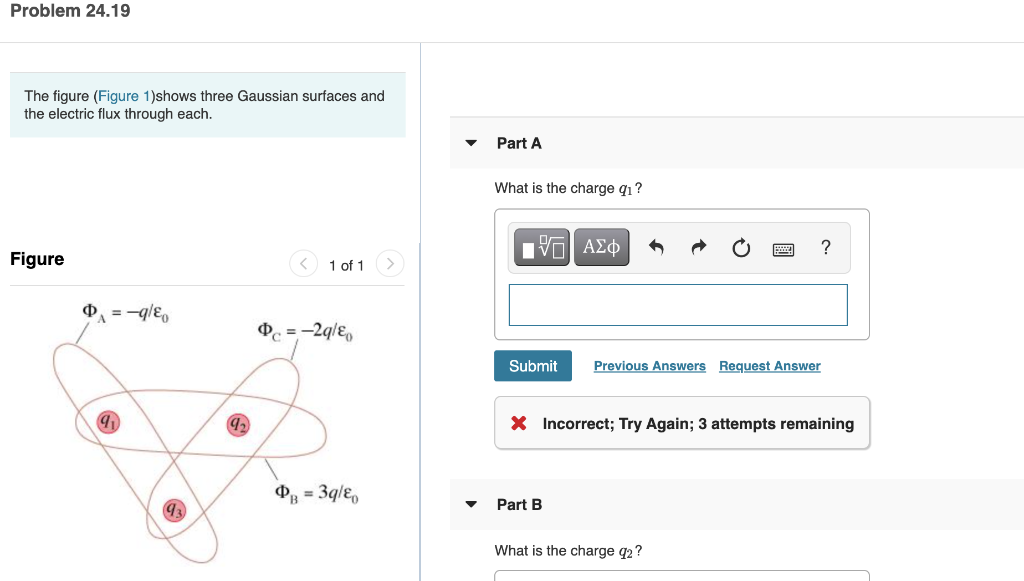This screenshot has width=1024, height=581.
Task: Select the math templates icon
Action: [x=541, y=247]
